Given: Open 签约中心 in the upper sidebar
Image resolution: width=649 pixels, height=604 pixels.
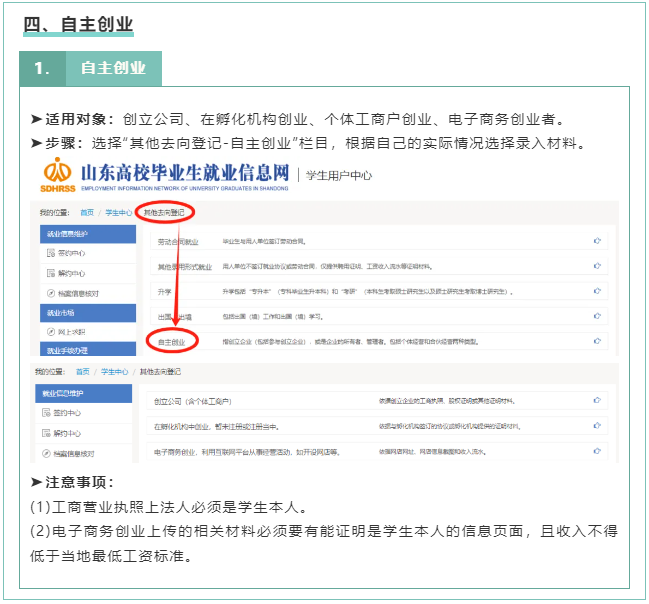Looking at the screenshot, I should [x=69, y=253].
